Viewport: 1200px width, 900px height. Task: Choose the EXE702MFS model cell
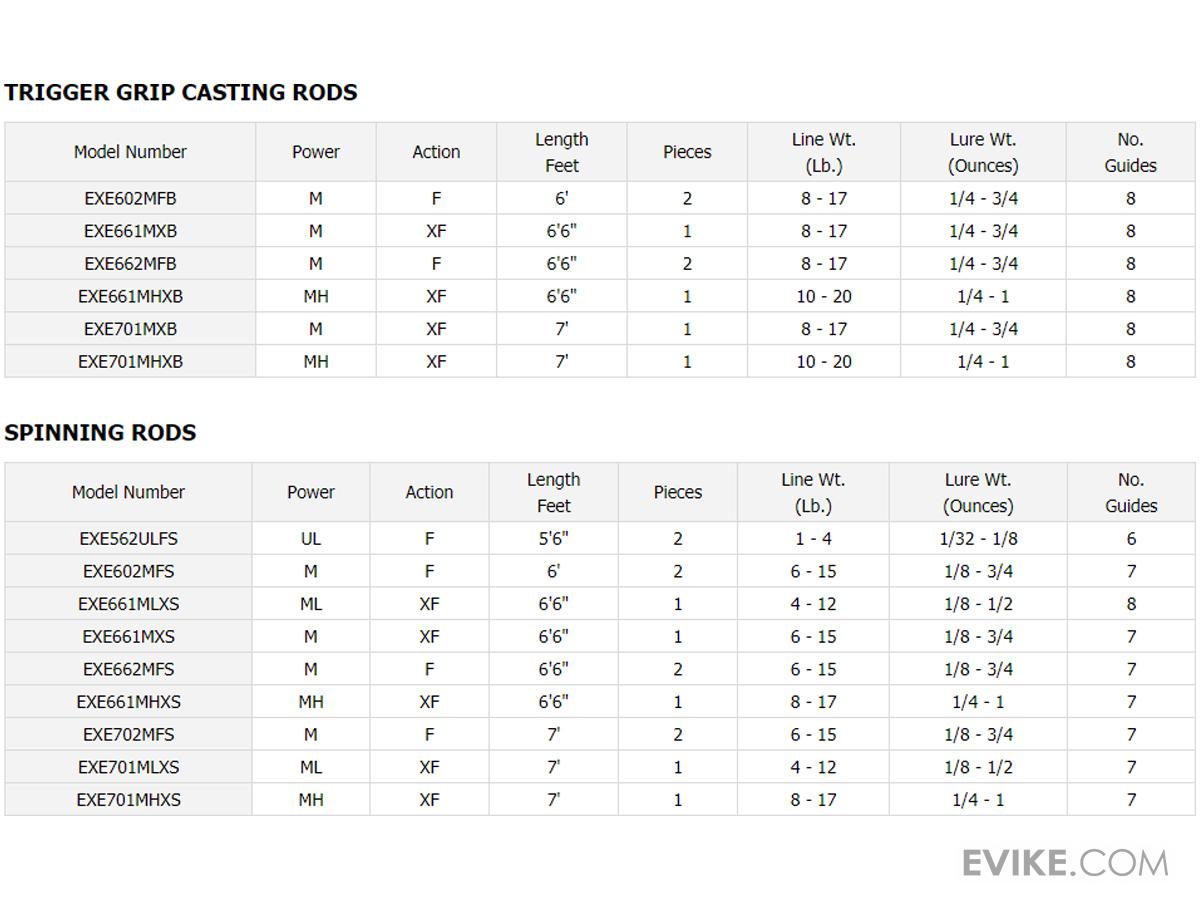click(128, 734)
